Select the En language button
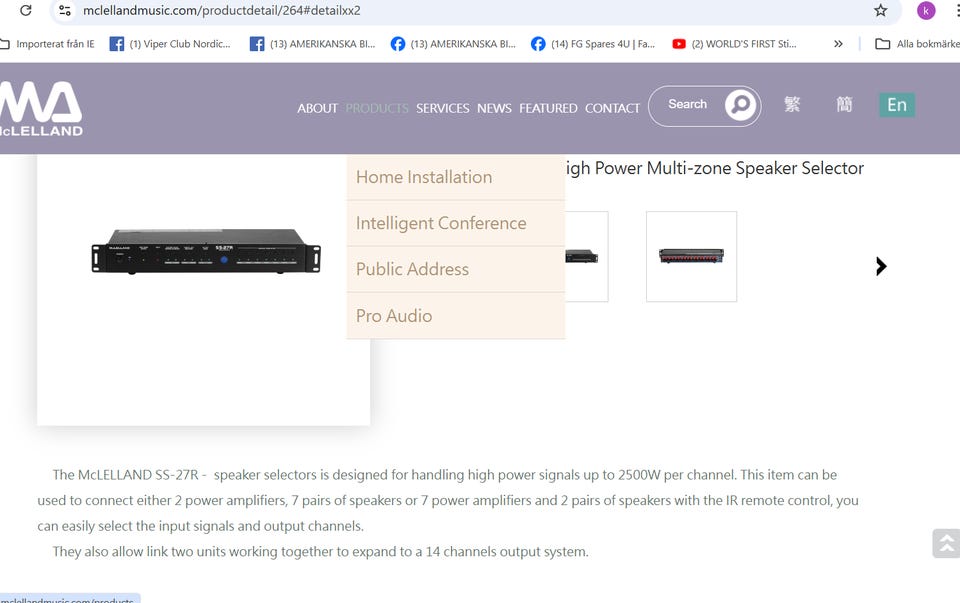Viewport: 960px width, 603px height. point(897,105)
